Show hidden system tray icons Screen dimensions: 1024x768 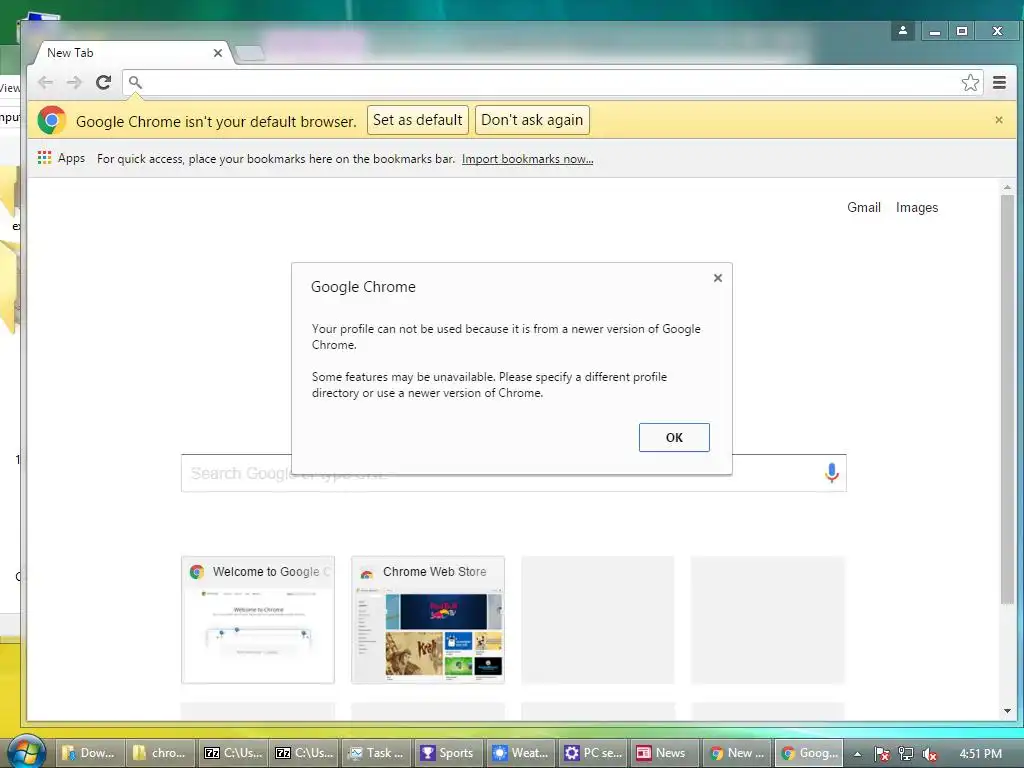pos(857,754)
